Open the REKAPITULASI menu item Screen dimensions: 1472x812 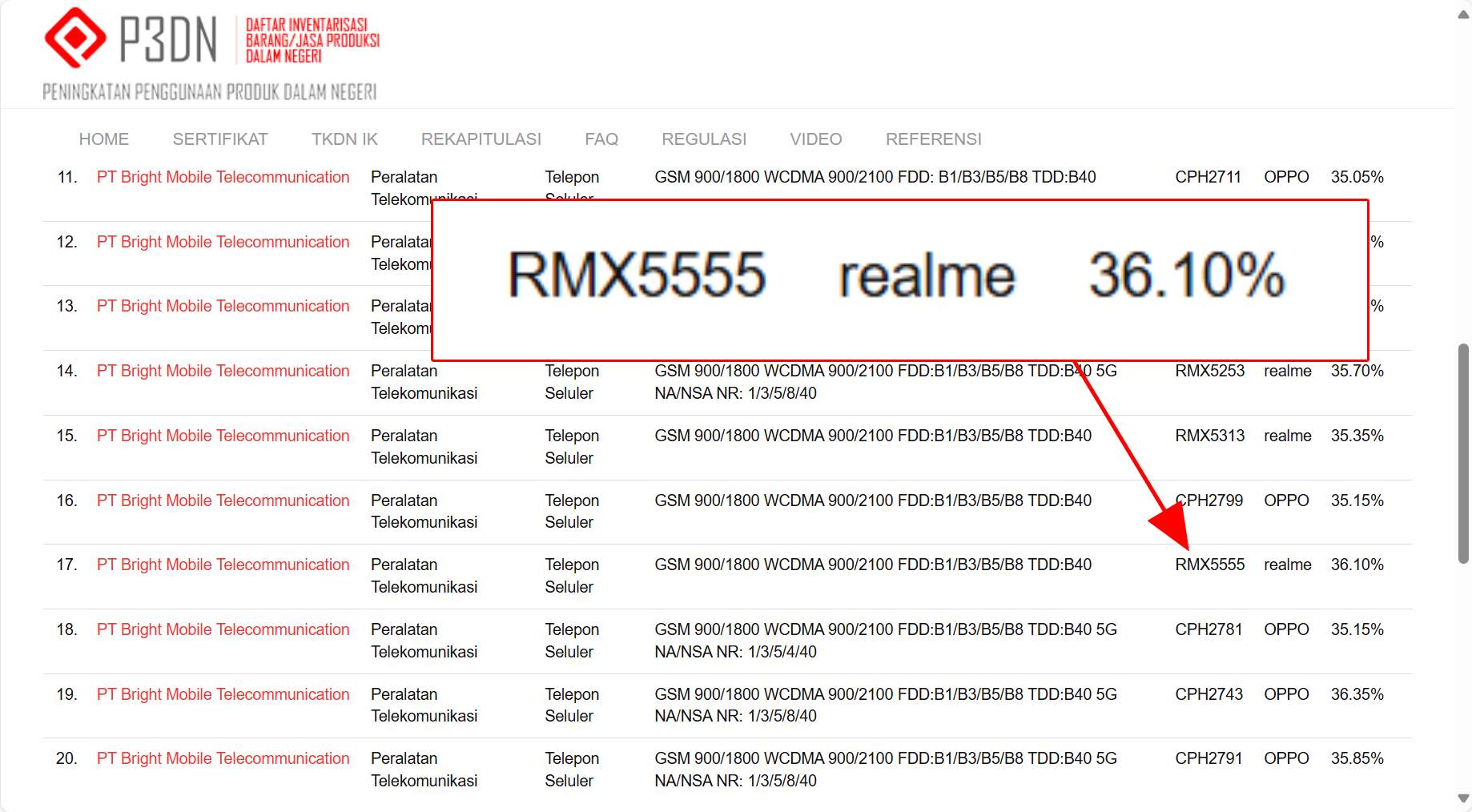[x=481, y=139]
